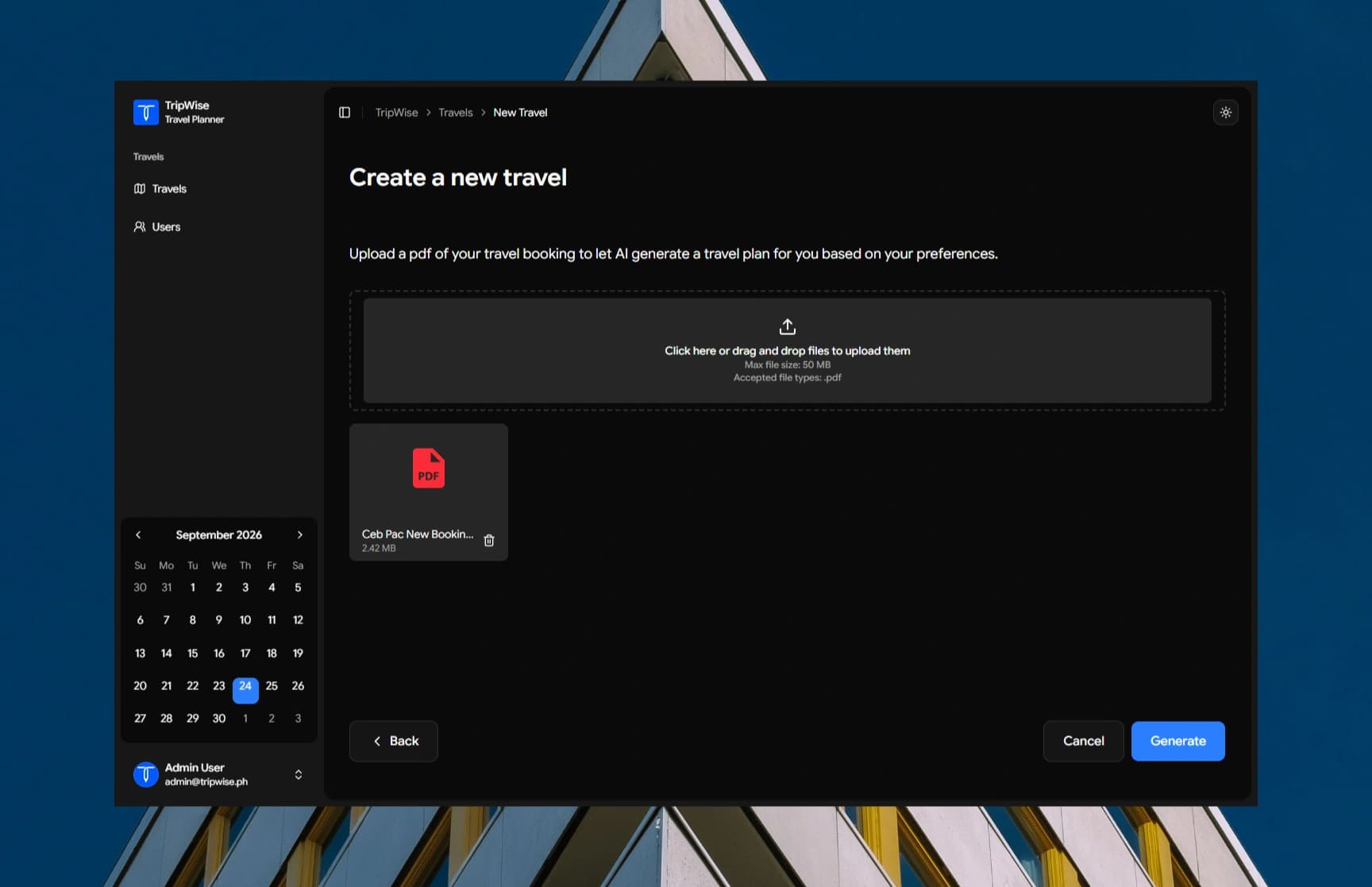The width and height of the screenshot is (1372, 887).
Task: Select September 1 in the calendar
Action: tap(193, 588)
